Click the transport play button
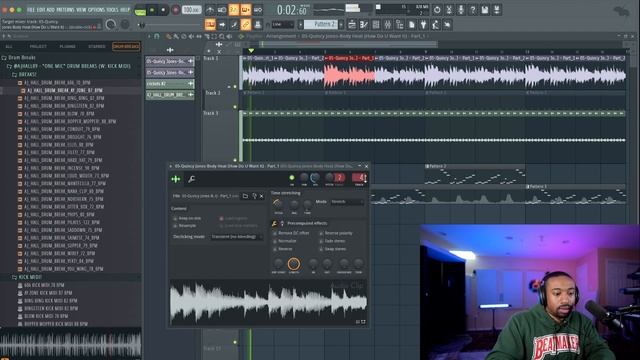This screenshot has width=640, height=360. pyautogui.click(x=152, y=10)
